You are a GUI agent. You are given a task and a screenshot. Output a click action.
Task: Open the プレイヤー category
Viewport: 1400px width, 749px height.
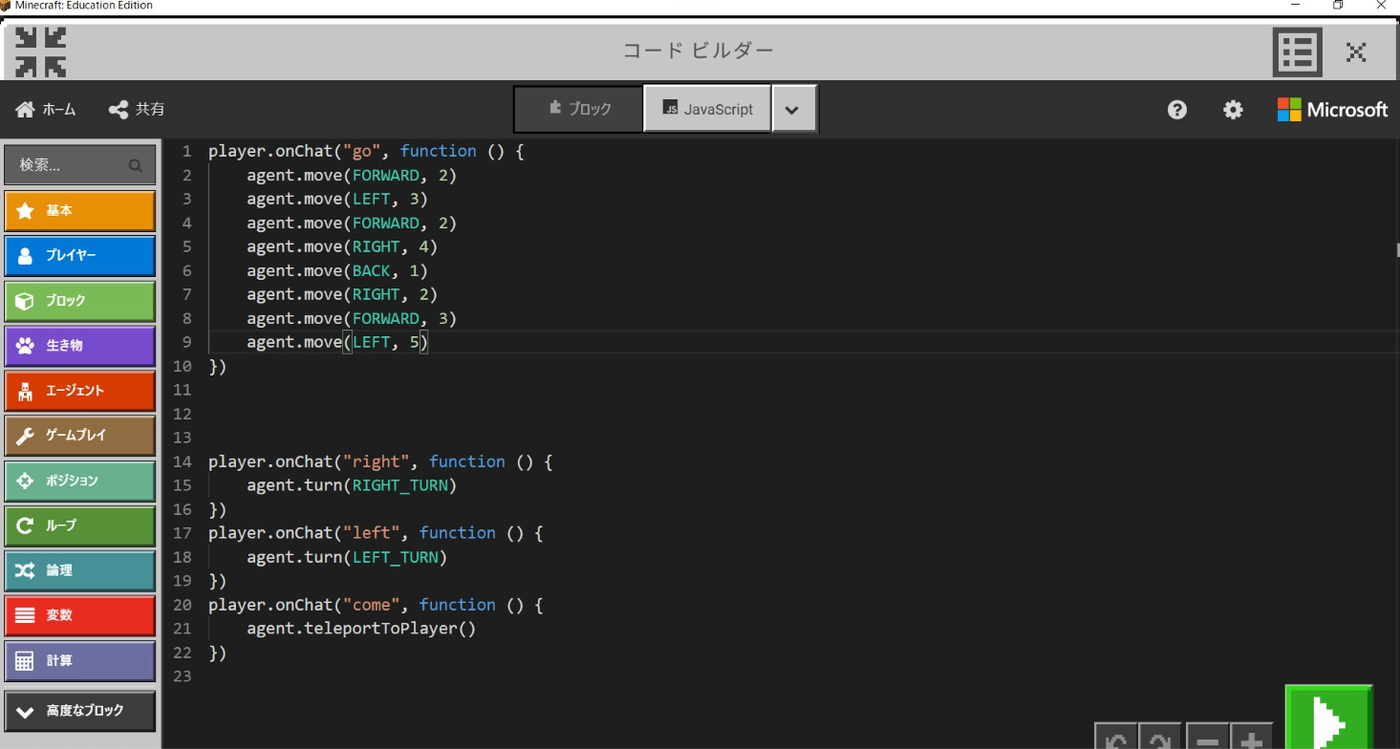pyautogui.click(x=80, y=256)
